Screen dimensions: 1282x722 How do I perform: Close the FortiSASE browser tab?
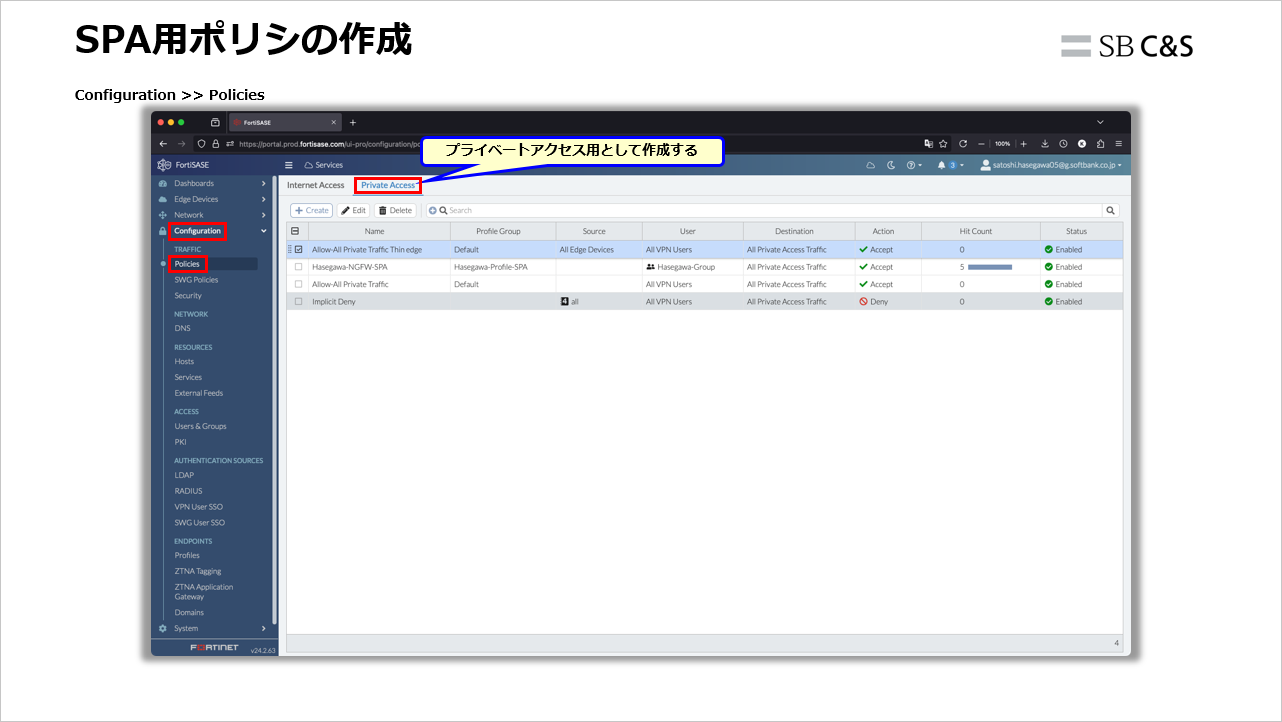point(334,122)
